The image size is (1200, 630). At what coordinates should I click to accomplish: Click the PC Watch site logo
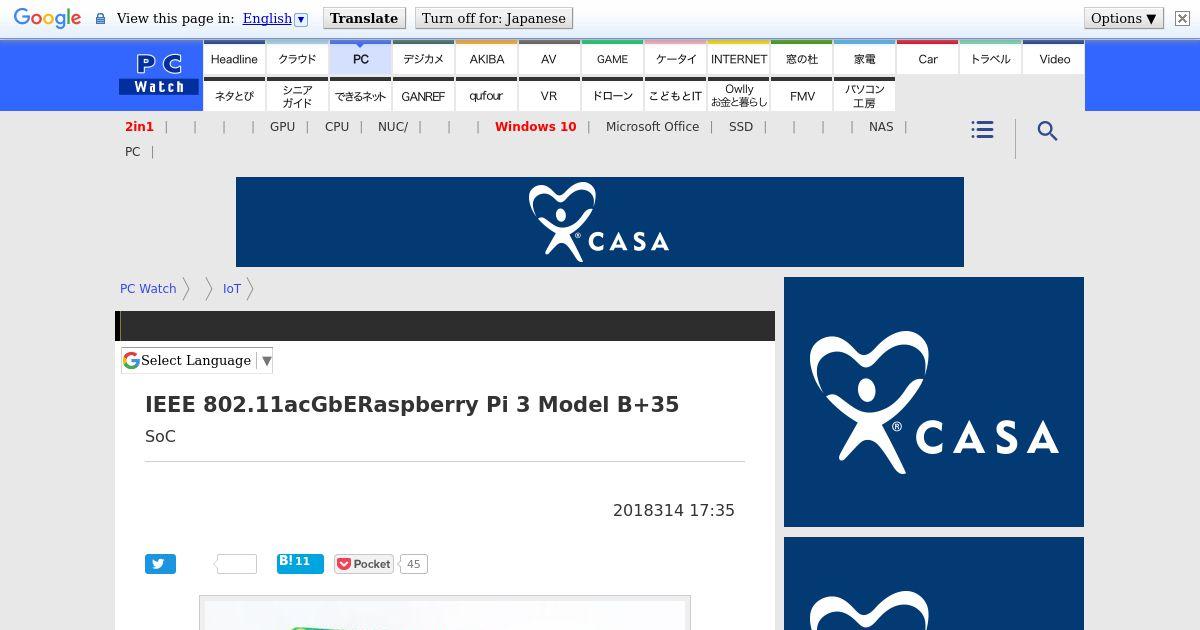159,75
